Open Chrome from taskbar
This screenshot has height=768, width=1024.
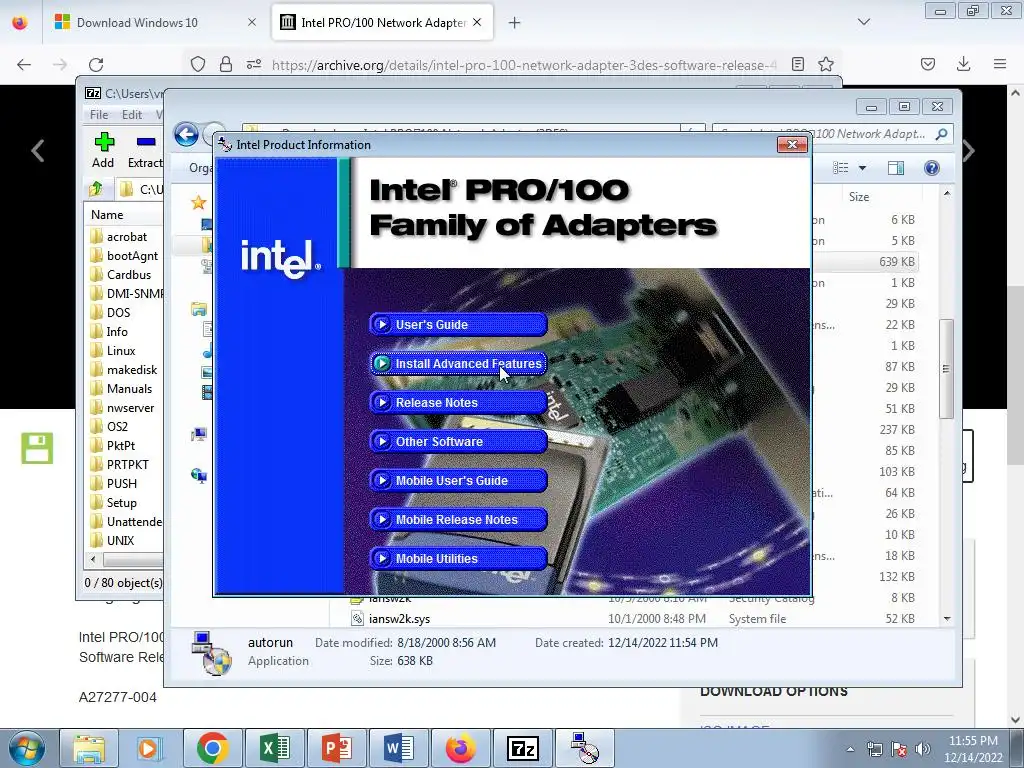212,748
